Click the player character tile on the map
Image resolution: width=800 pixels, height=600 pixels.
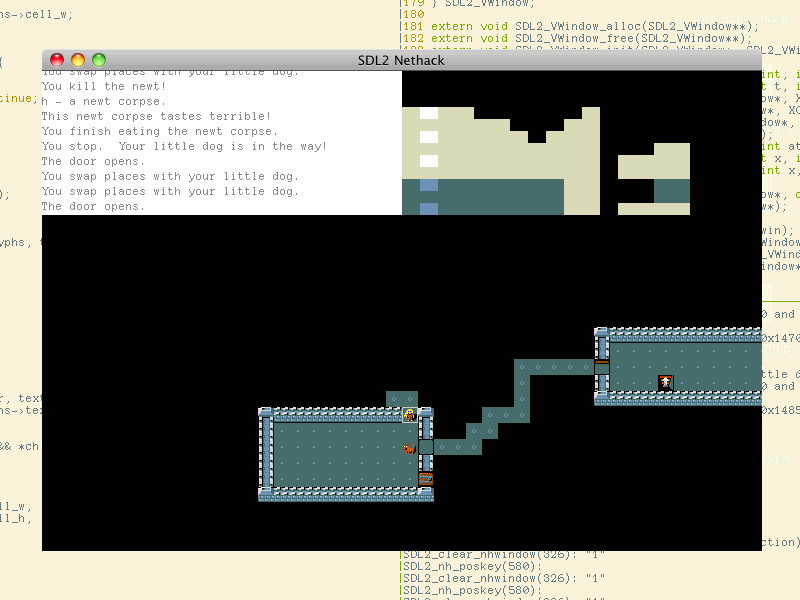[x=410, y=415]
